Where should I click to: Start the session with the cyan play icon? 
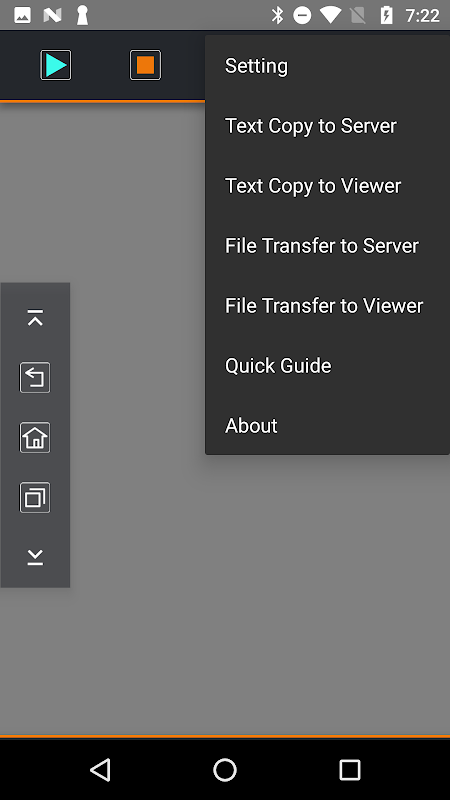point(56,65)
